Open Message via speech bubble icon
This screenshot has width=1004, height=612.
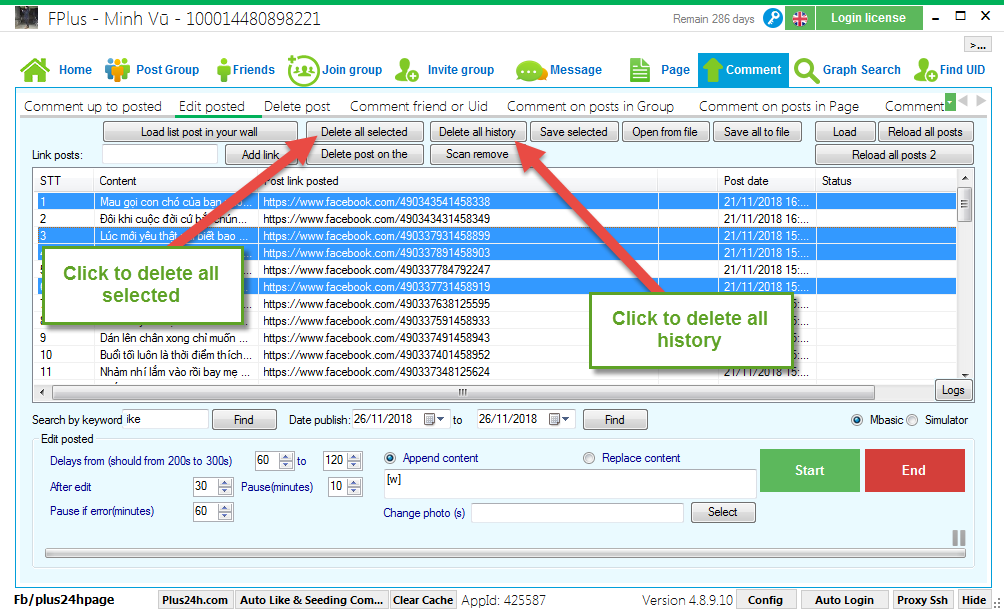530,70
